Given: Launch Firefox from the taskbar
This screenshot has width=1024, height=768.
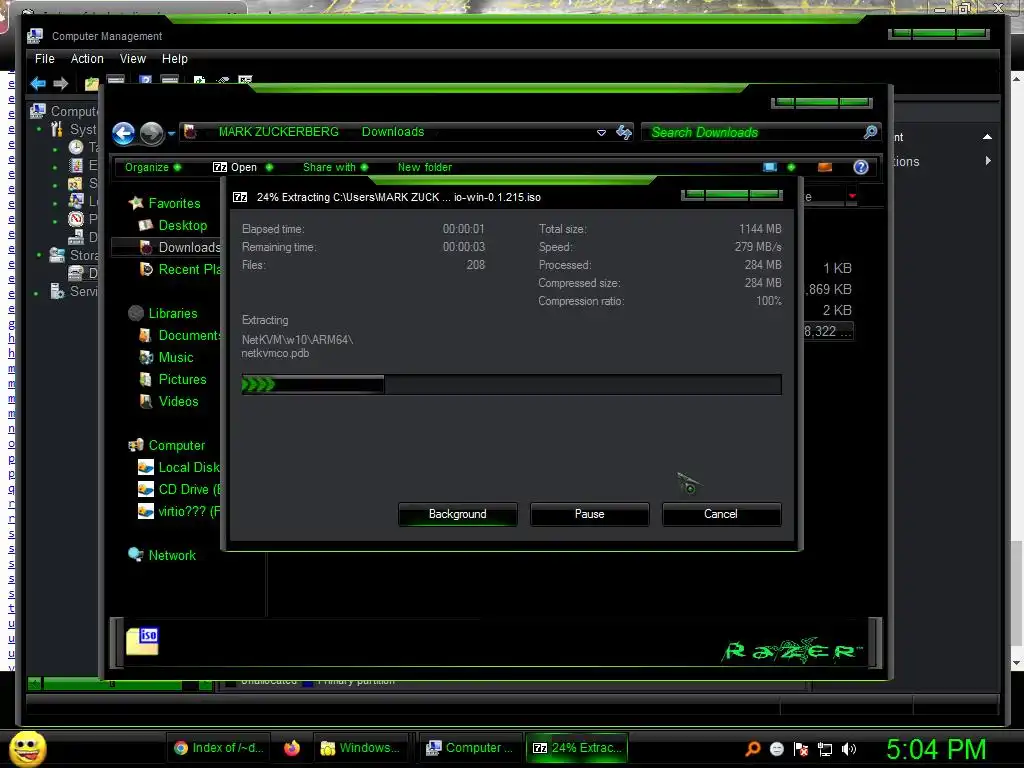Looking at the screenshot, I should point(291,748).
